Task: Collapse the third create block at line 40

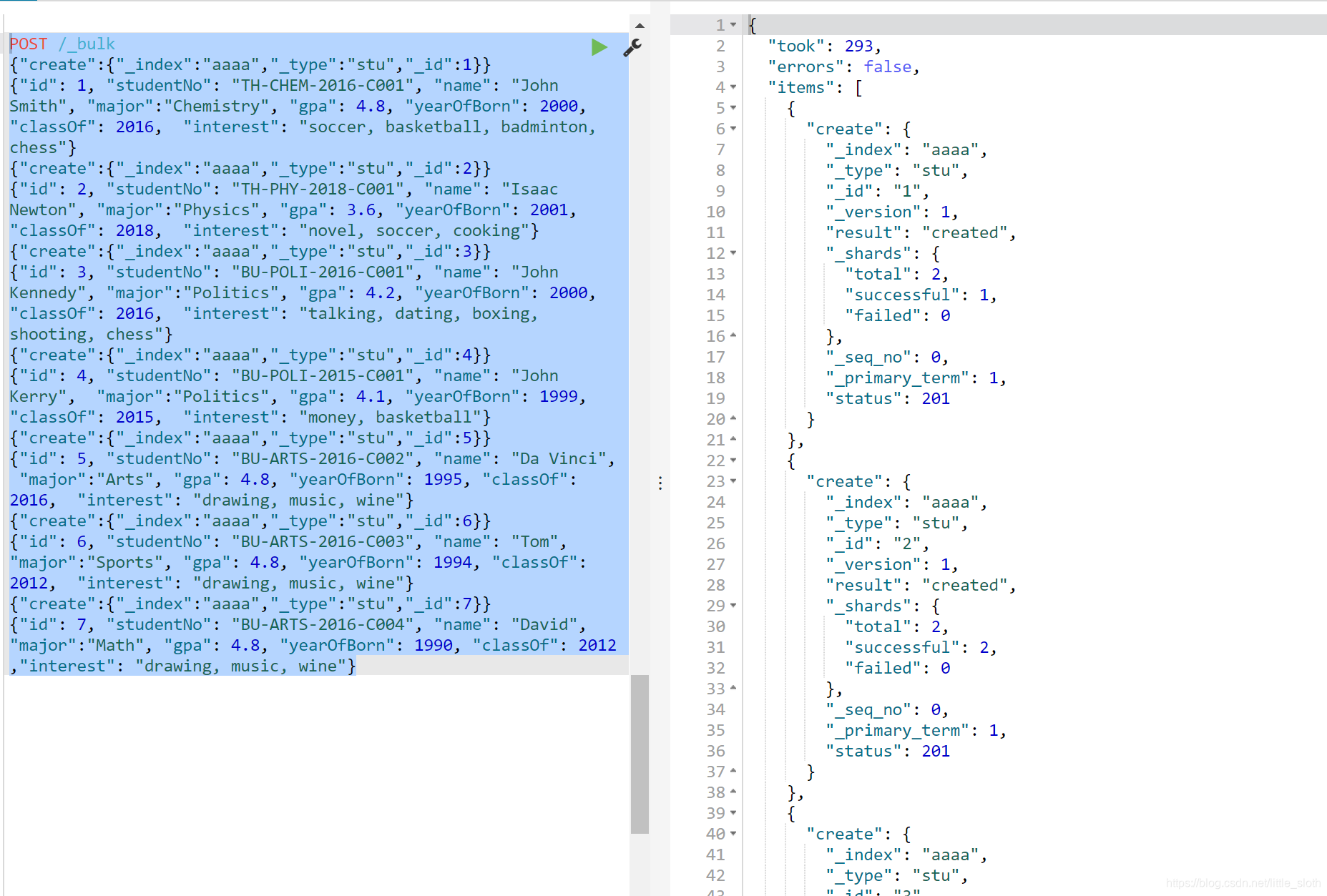Action: (x=733, y=834)
